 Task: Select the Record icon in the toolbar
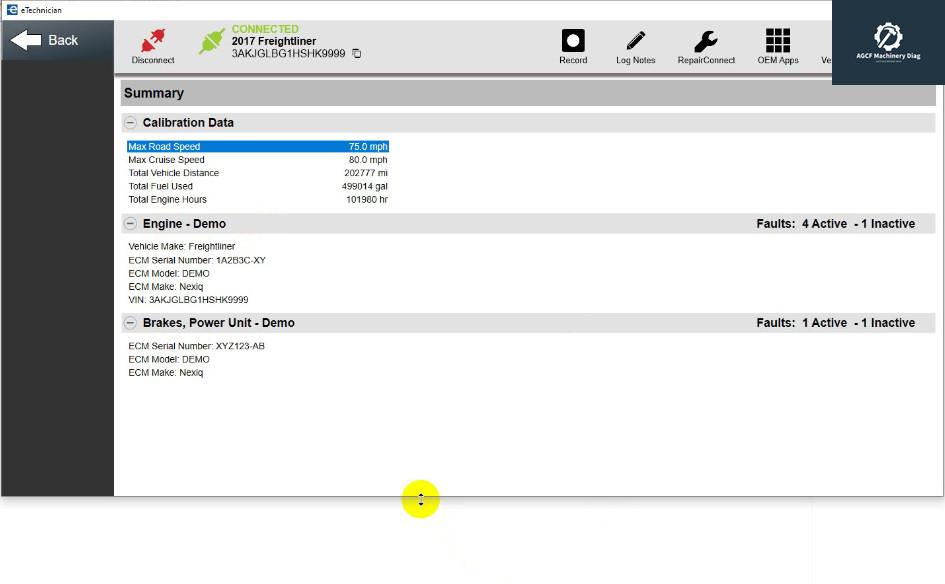coord(573,40)
